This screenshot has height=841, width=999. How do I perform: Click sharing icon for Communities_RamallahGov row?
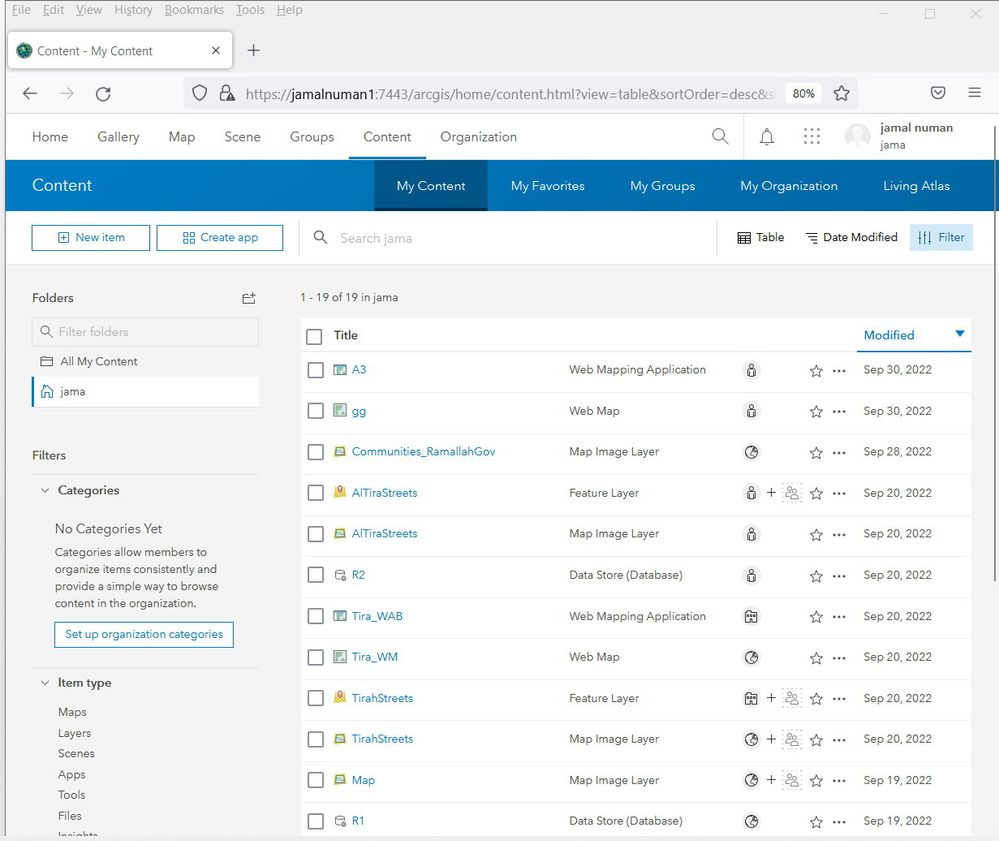pos(752,452)
